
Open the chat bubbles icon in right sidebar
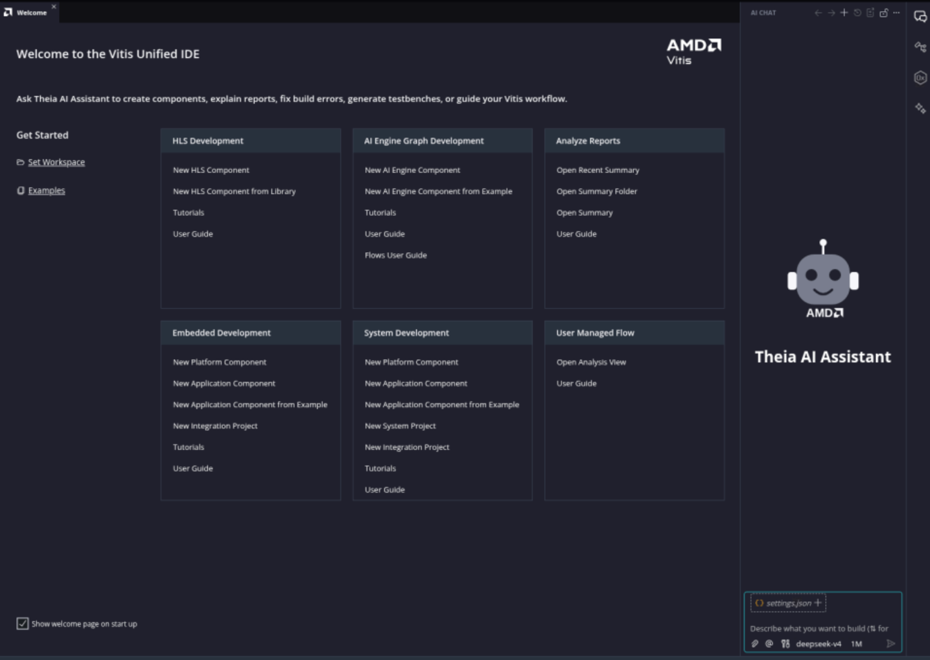(x=920, y=17)
